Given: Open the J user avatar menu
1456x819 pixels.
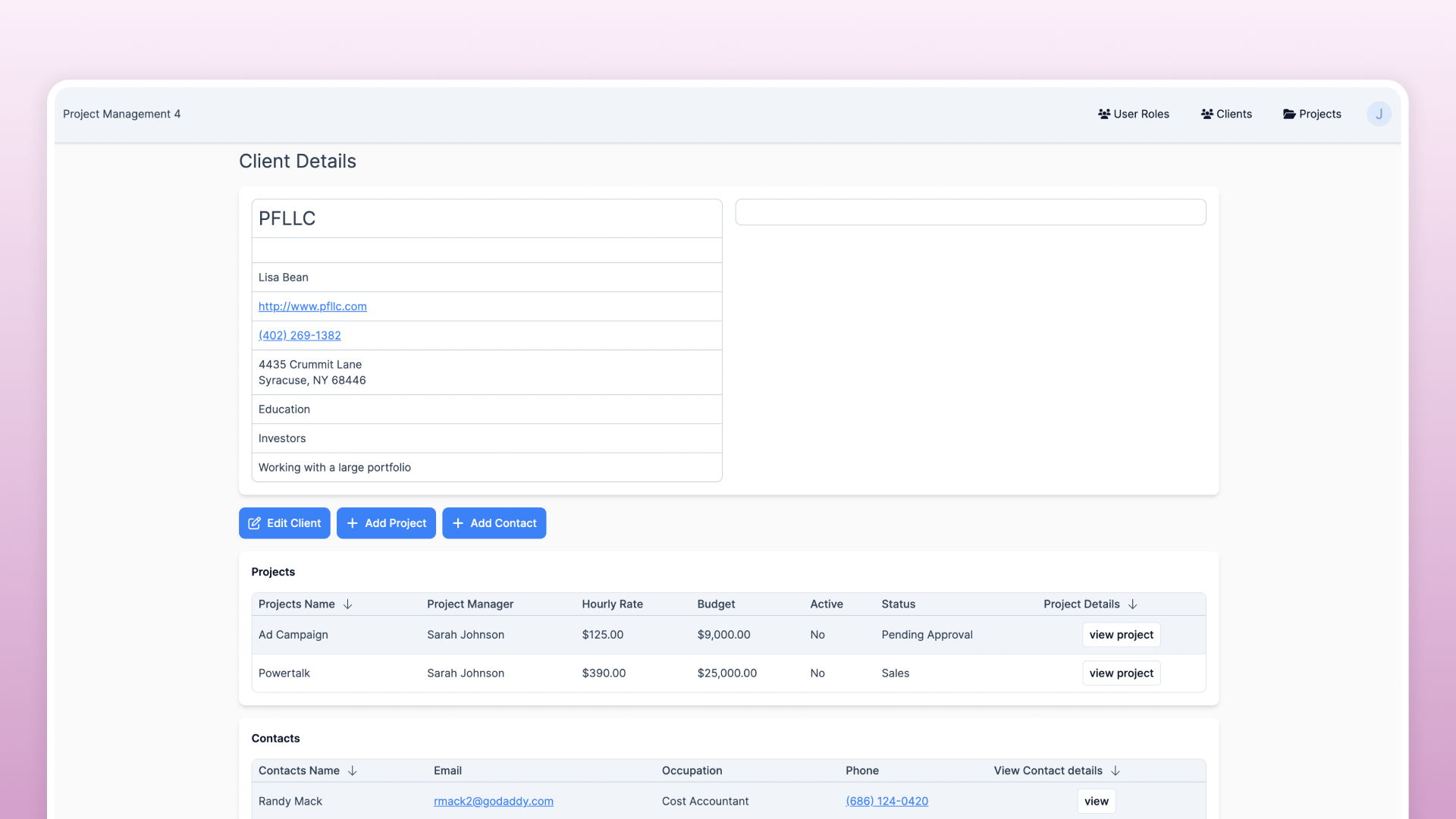Looking at the screenshot, I should [1379, 114].
